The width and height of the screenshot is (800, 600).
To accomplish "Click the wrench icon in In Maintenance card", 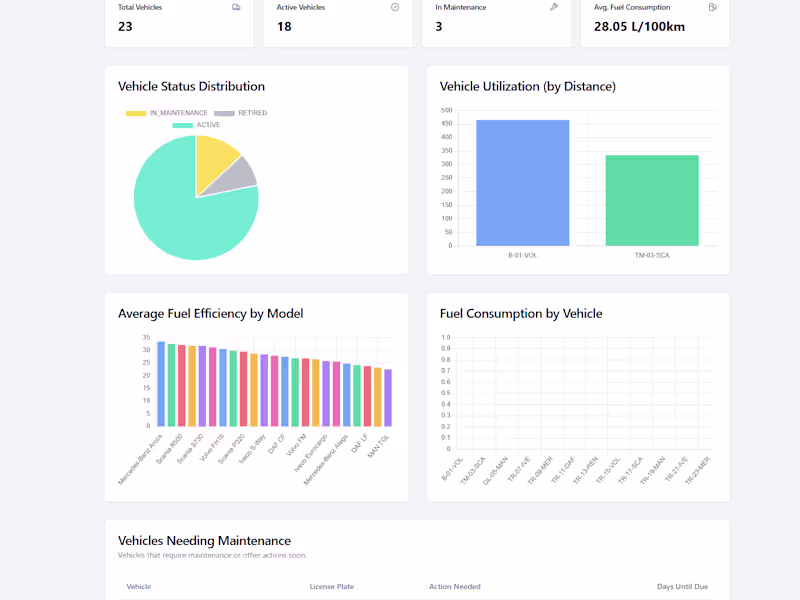I will (554, 7).
